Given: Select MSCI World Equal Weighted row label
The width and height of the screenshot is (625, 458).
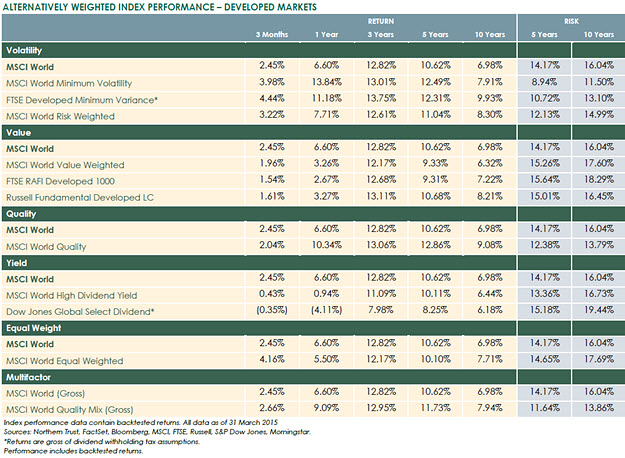Looking at the screenshot, I should click(65, 361).
